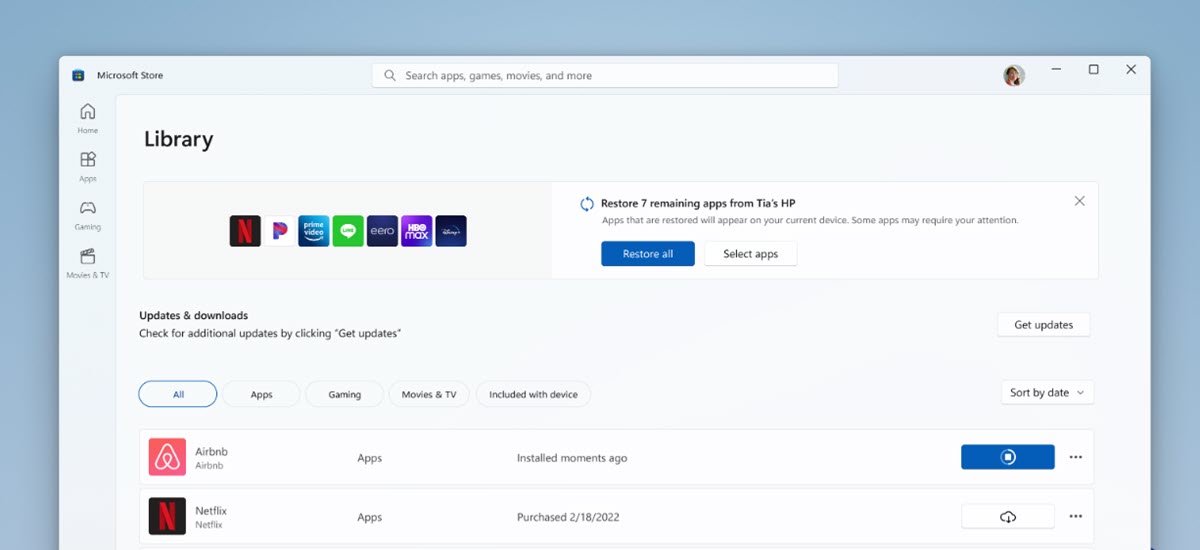Viewport: 1200px width, 550px height.
Task: Open the Home section in sidebar
Action: click(x=88, y=117)
